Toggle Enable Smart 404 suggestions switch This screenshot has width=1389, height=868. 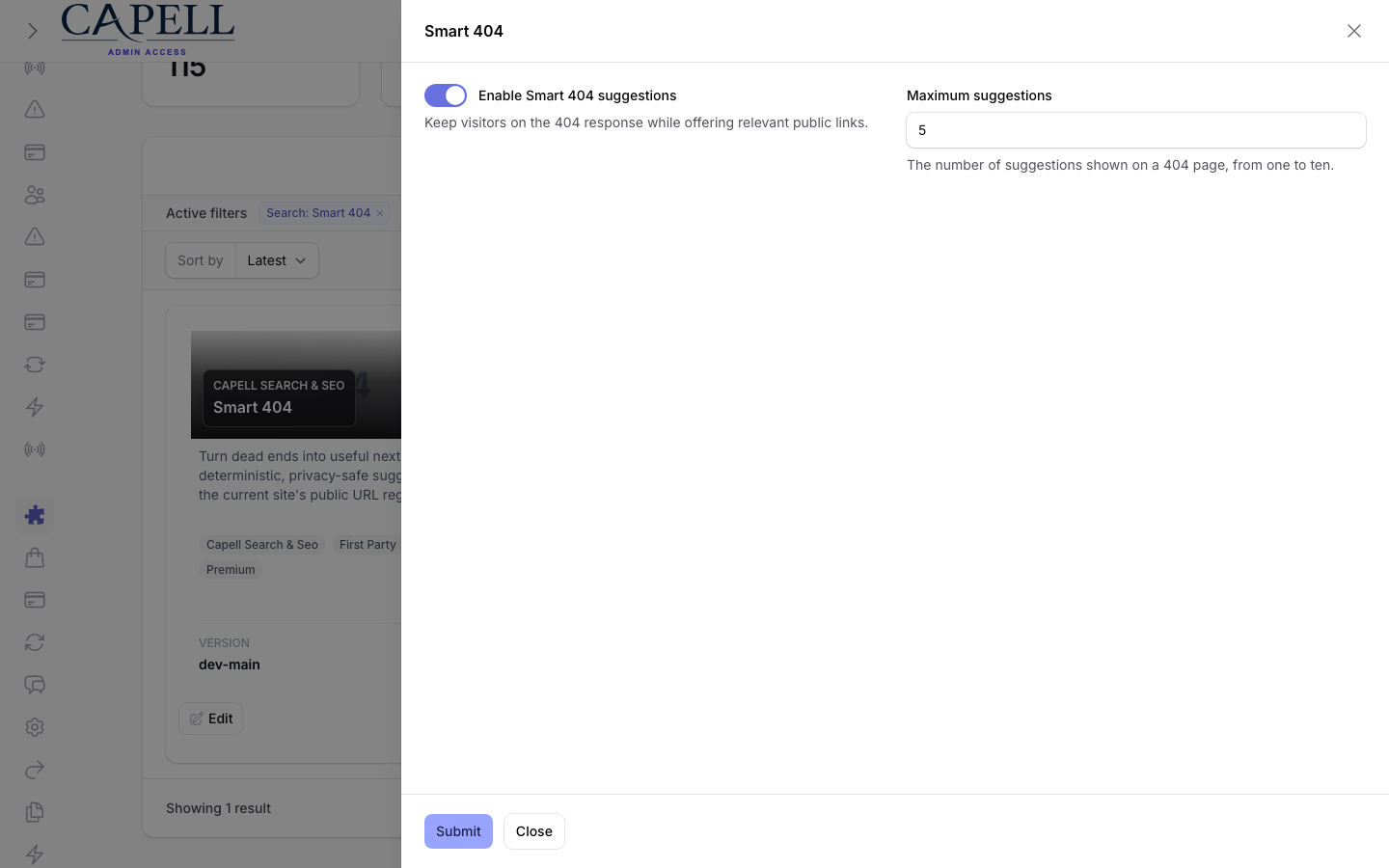click(x=446, y=95)
